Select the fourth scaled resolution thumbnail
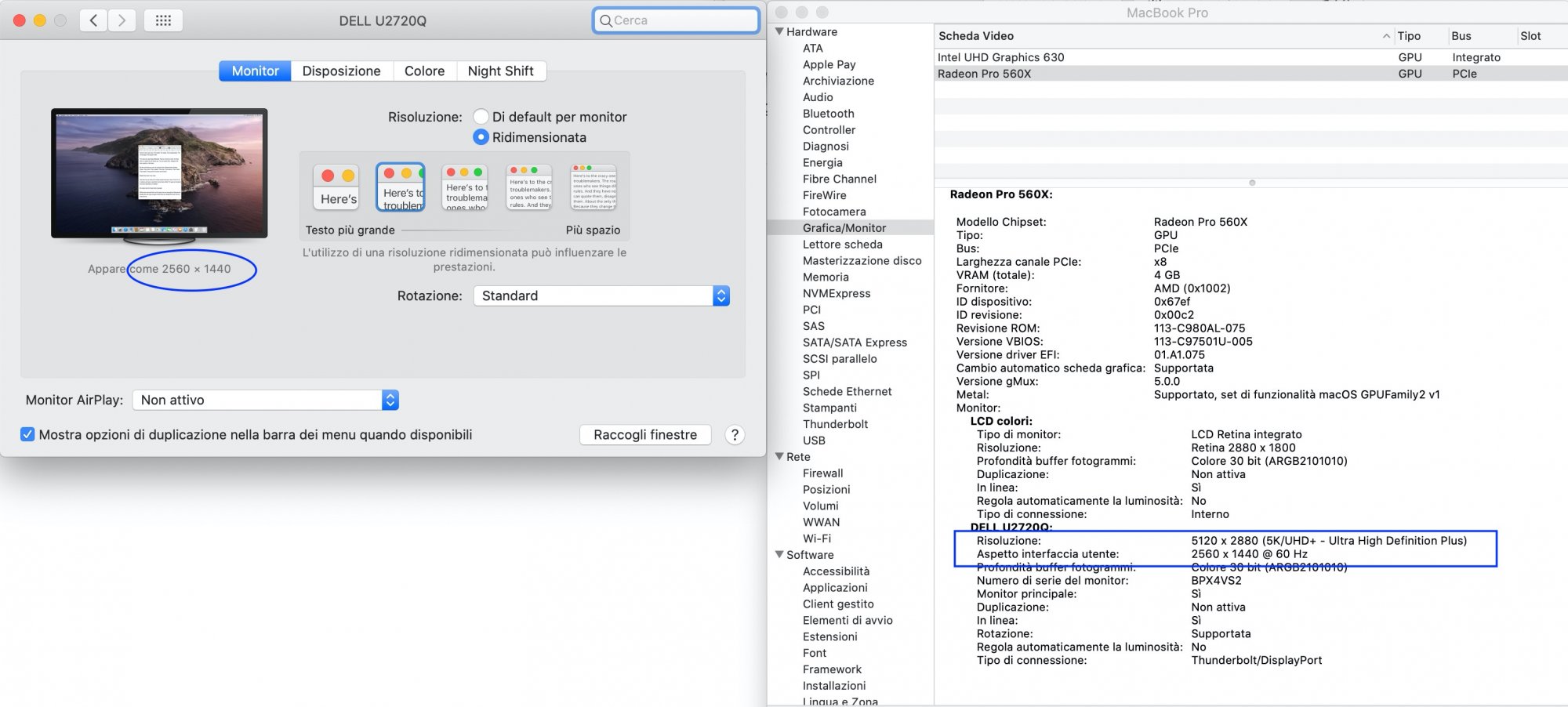The height and width of the screenshot is (707, 1568). (529, 187)
